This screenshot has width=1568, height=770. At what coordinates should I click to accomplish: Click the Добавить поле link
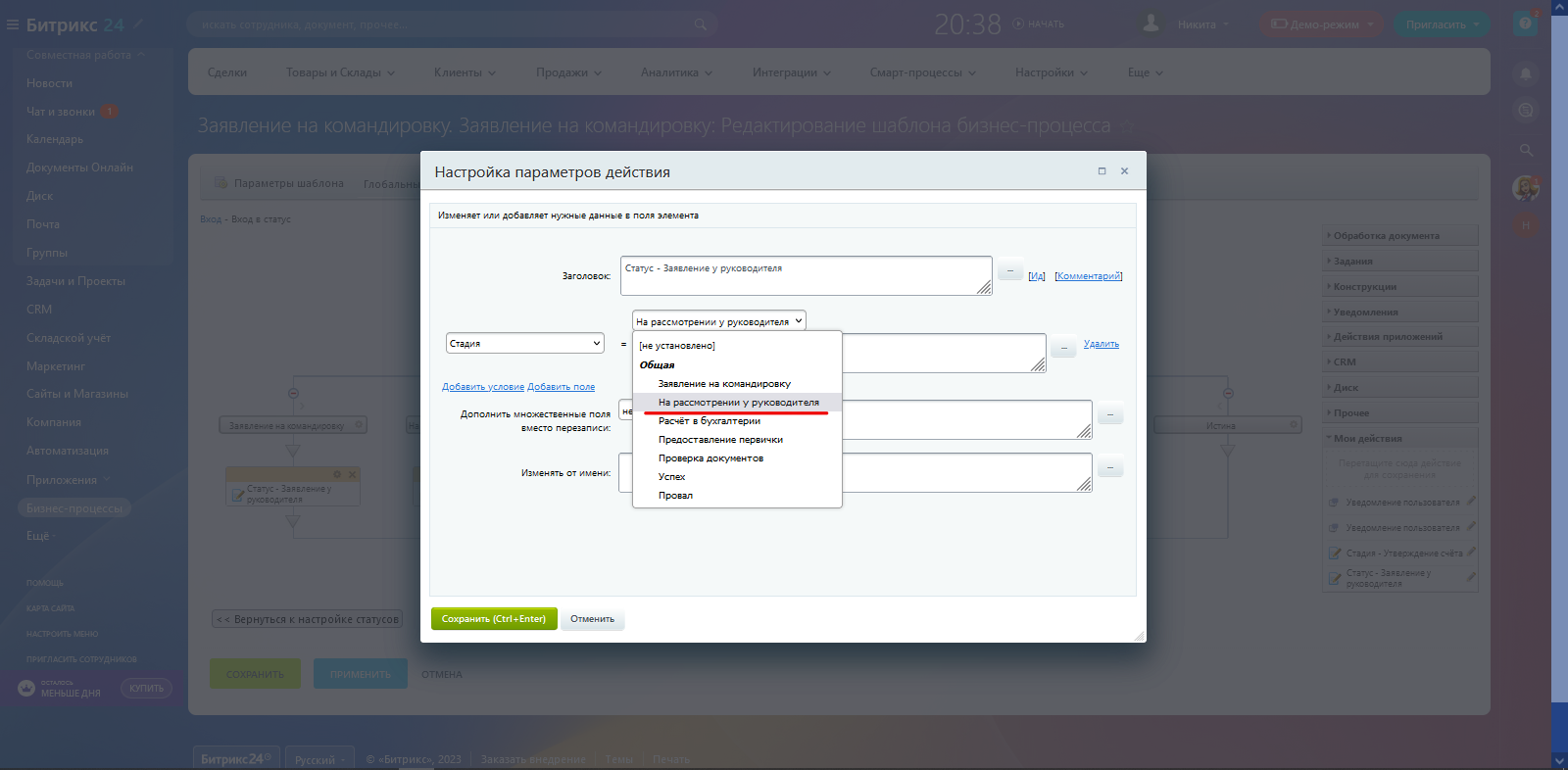click(x=561, y=387)
